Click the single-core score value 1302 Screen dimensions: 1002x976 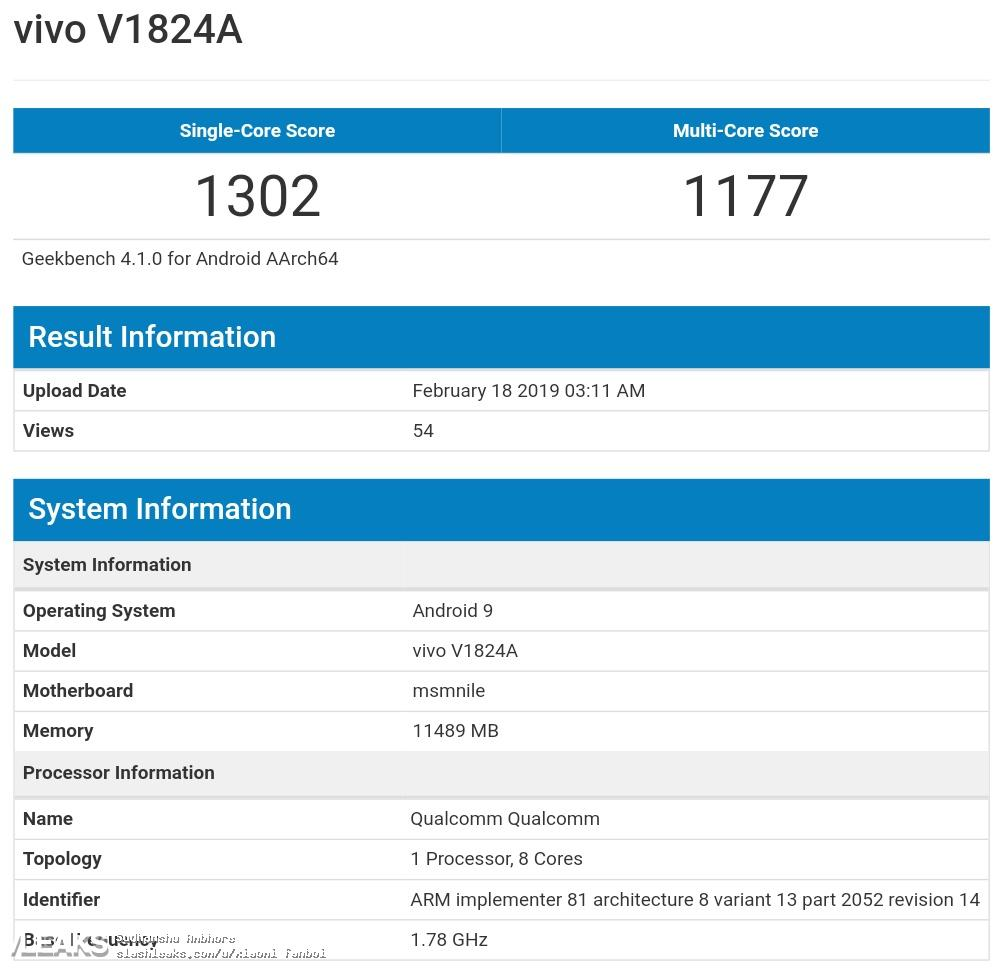[x=258, y=196]
